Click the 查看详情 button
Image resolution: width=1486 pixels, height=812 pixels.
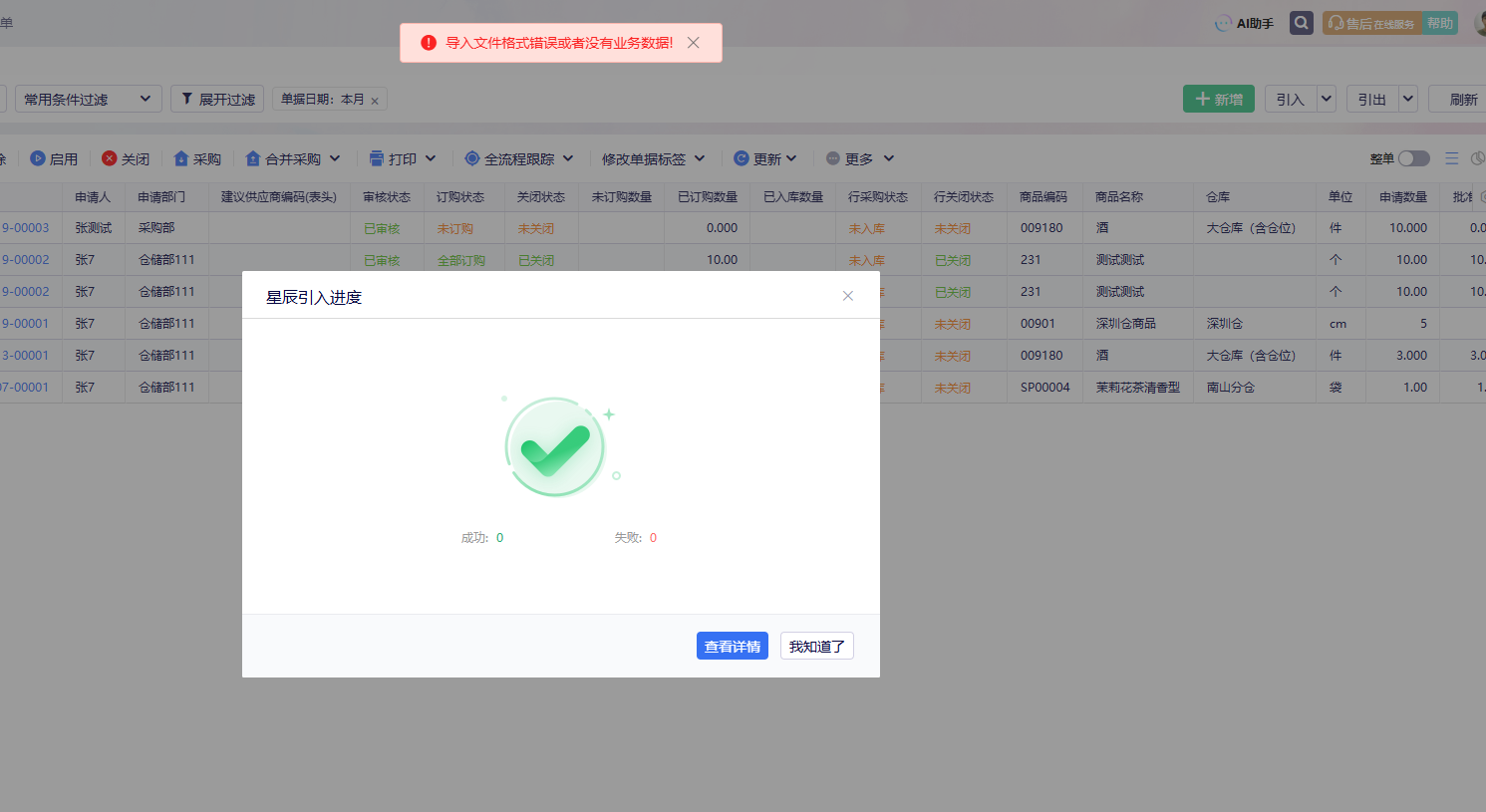coord(733,647)
